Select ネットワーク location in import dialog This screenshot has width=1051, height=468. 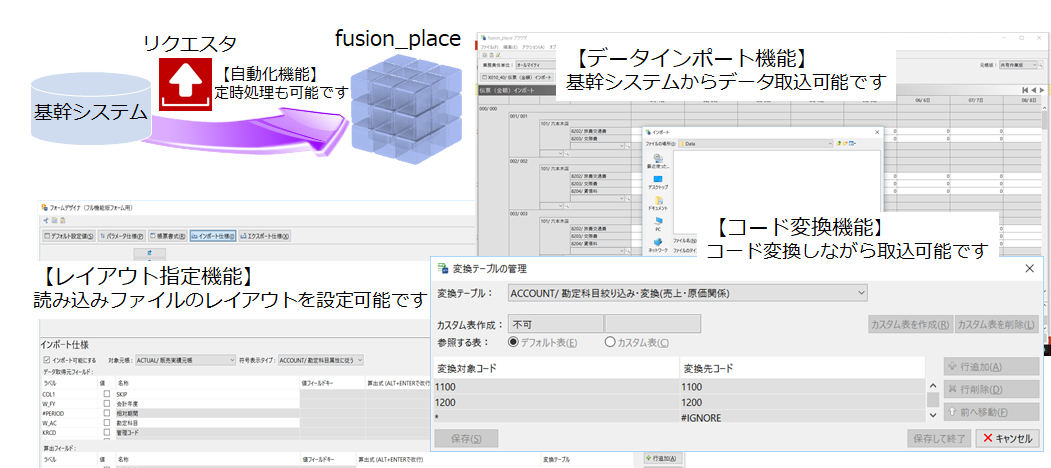pyautogui.click(x=658, y=245)
